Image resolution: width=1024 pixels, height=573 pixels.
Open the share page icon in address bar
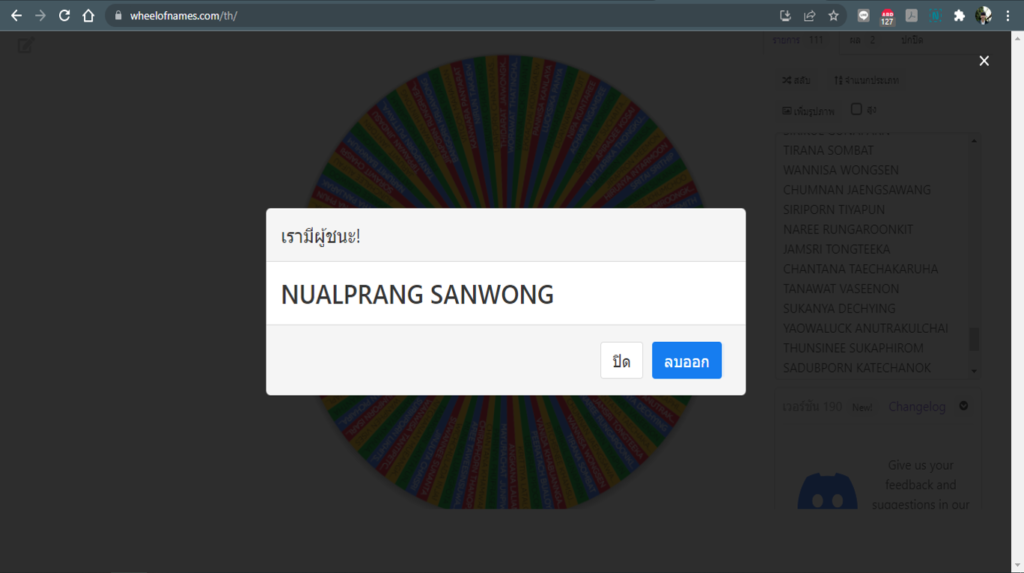(809, 16)
